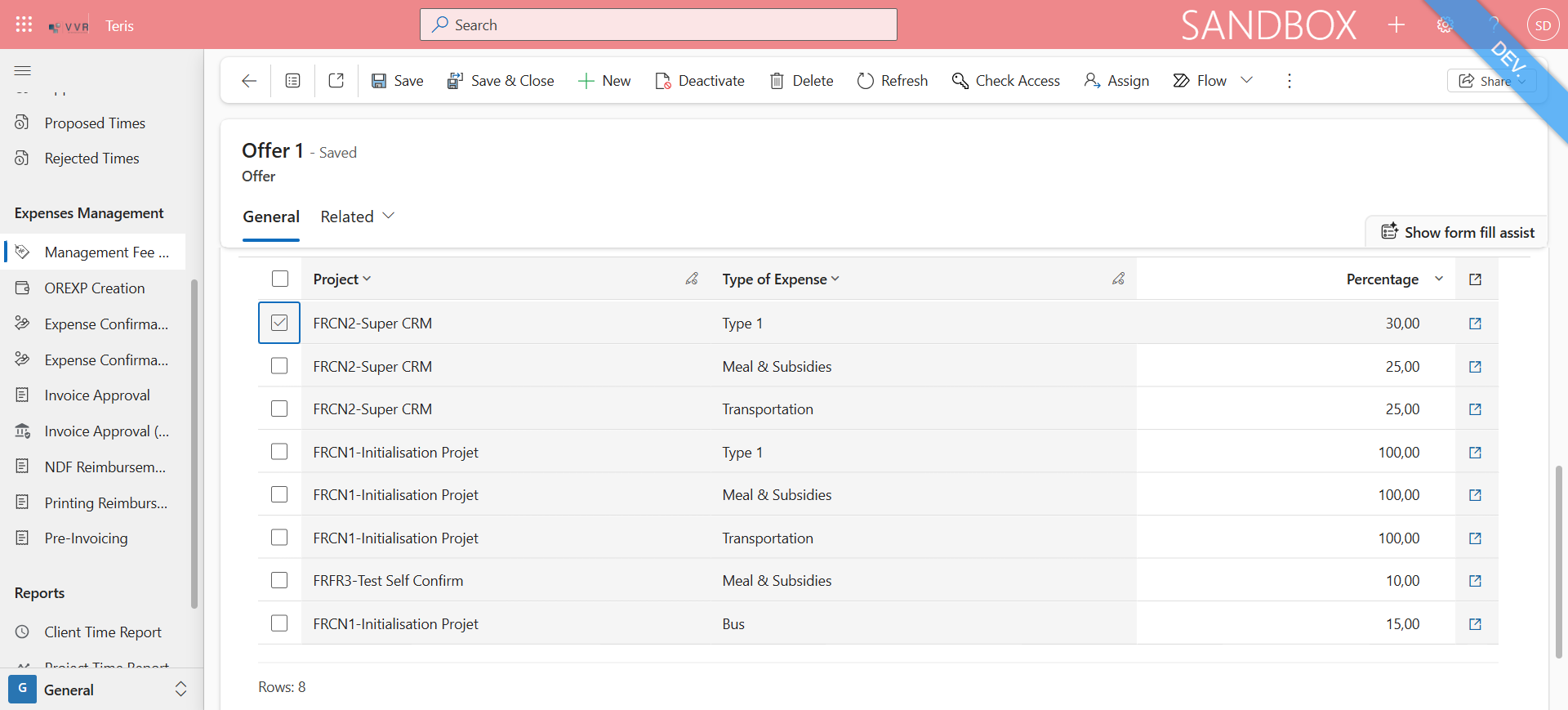Run a Flow on this record
The height and width of the screenshot is (710, 1568).
1200,81
